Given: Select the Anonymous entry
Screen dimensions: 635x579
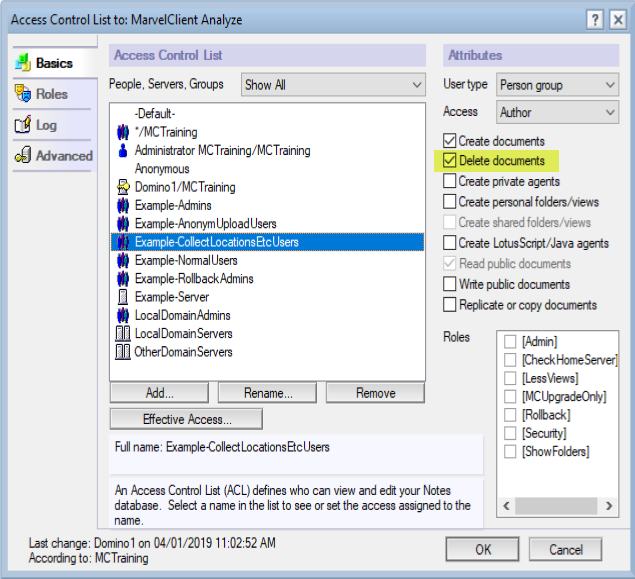Looking at the screenshot, I should pyautogui.click(x=267, y=168).
